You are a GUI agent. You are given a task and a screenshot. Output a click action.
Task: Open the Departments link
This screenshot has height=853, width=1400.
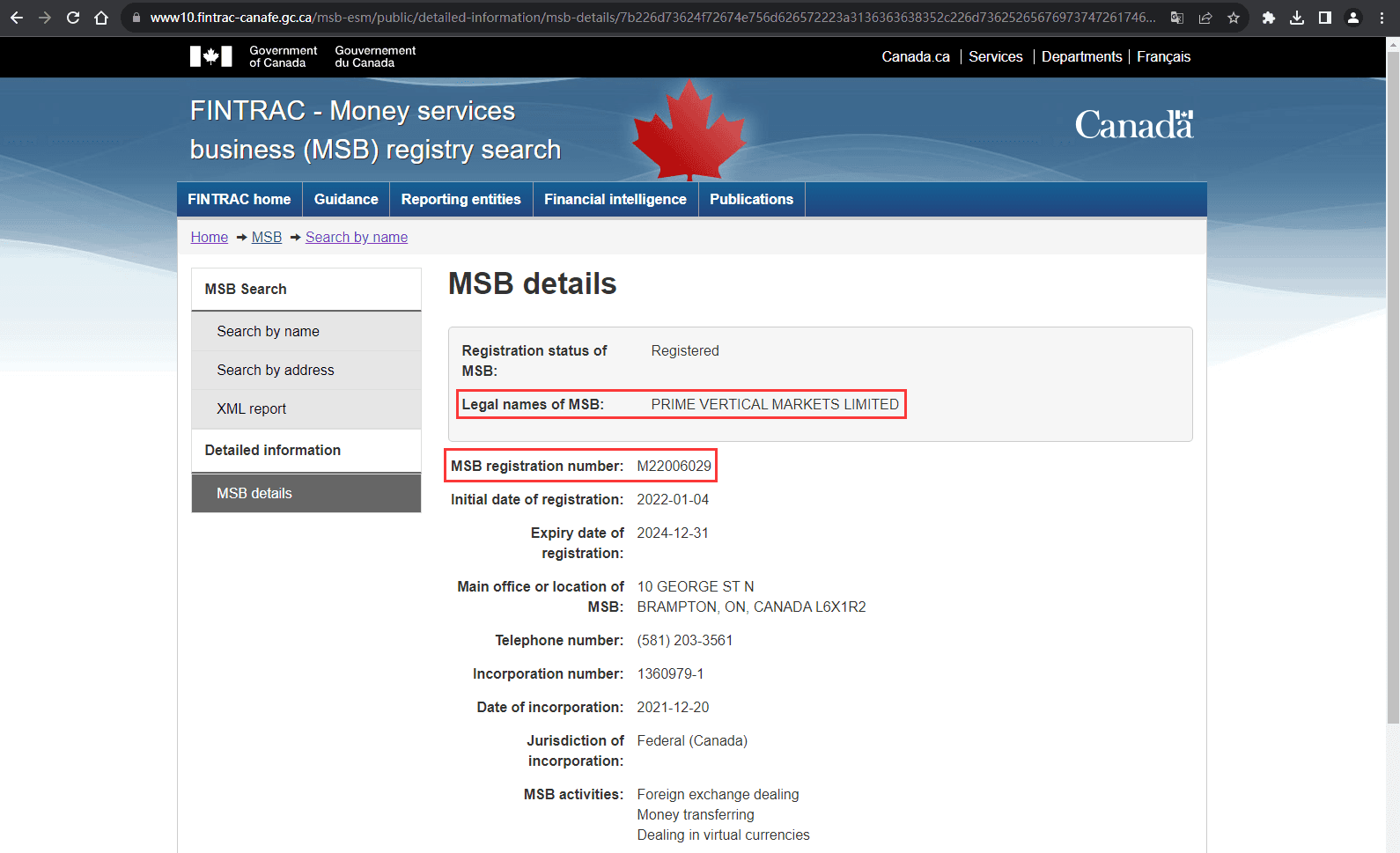point(1081,56)
